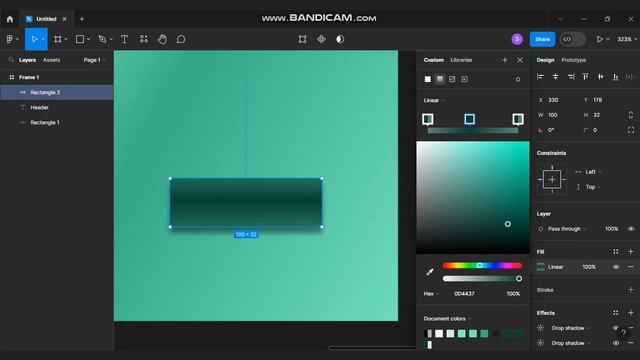Open Fill styles grid icon
The image size is (640, 360).
pyautogui.click(x=616, y=252)
